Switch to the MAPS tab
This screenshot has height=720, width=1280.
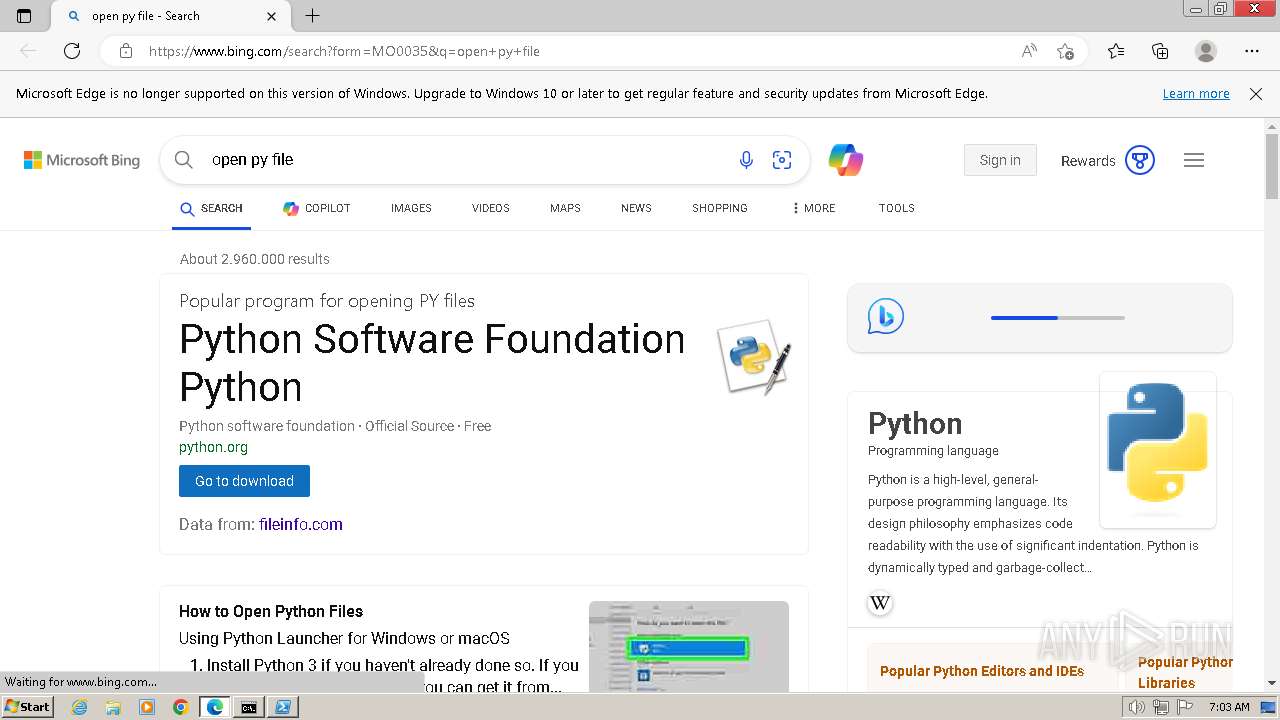565,208
